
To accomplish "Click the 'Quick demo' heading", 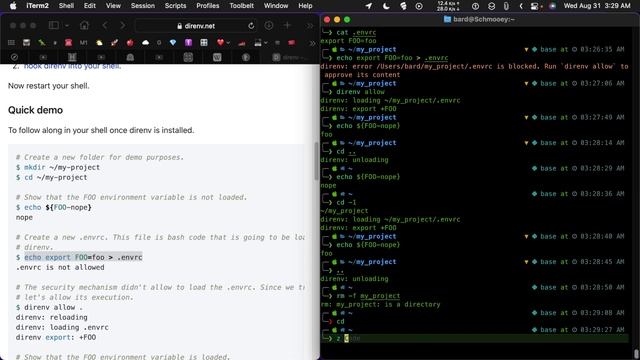I will click(36, 110).
